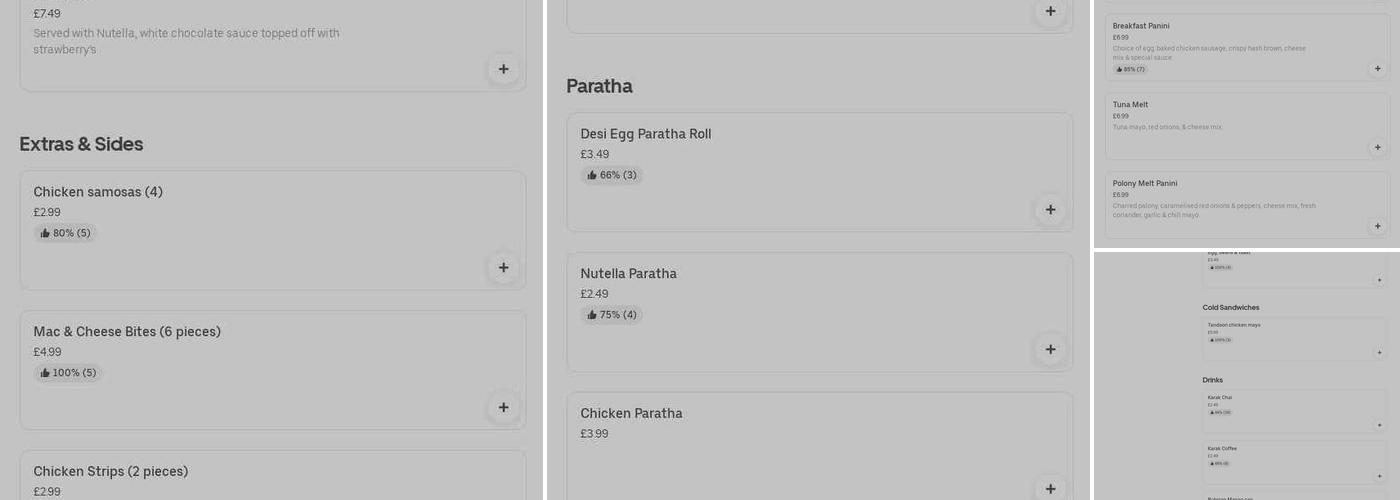Add Karak Chai to the basket
The height and width of the screenshot is (500, 1400).
coord(1379,425)
